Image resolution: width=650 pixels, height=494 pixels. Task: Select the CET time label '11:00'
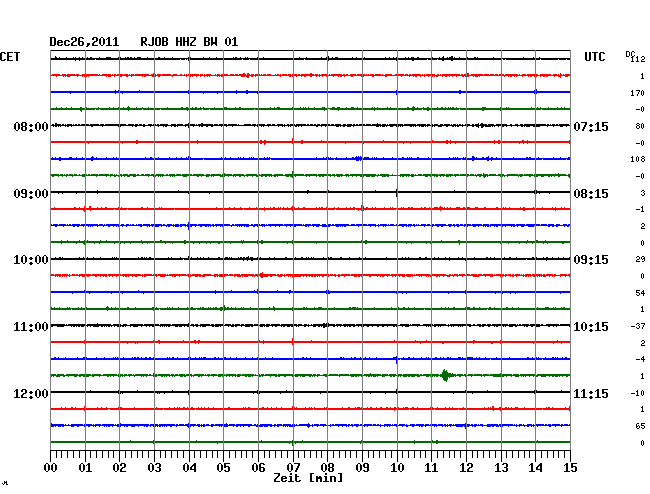[31, 327]
